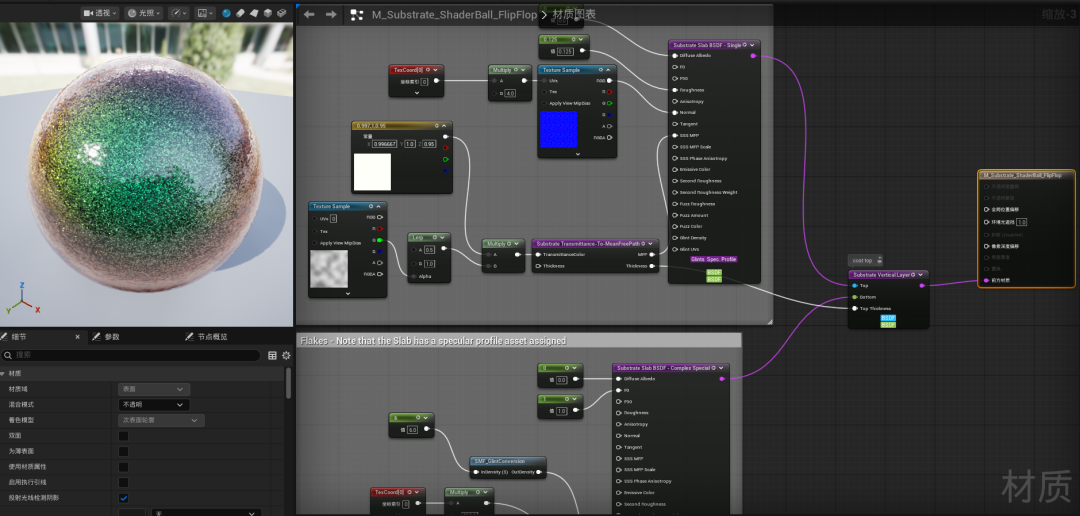The image size is (1080, 516).
Task: Switch to the 细节 details tab
Action: click(19, 337)
